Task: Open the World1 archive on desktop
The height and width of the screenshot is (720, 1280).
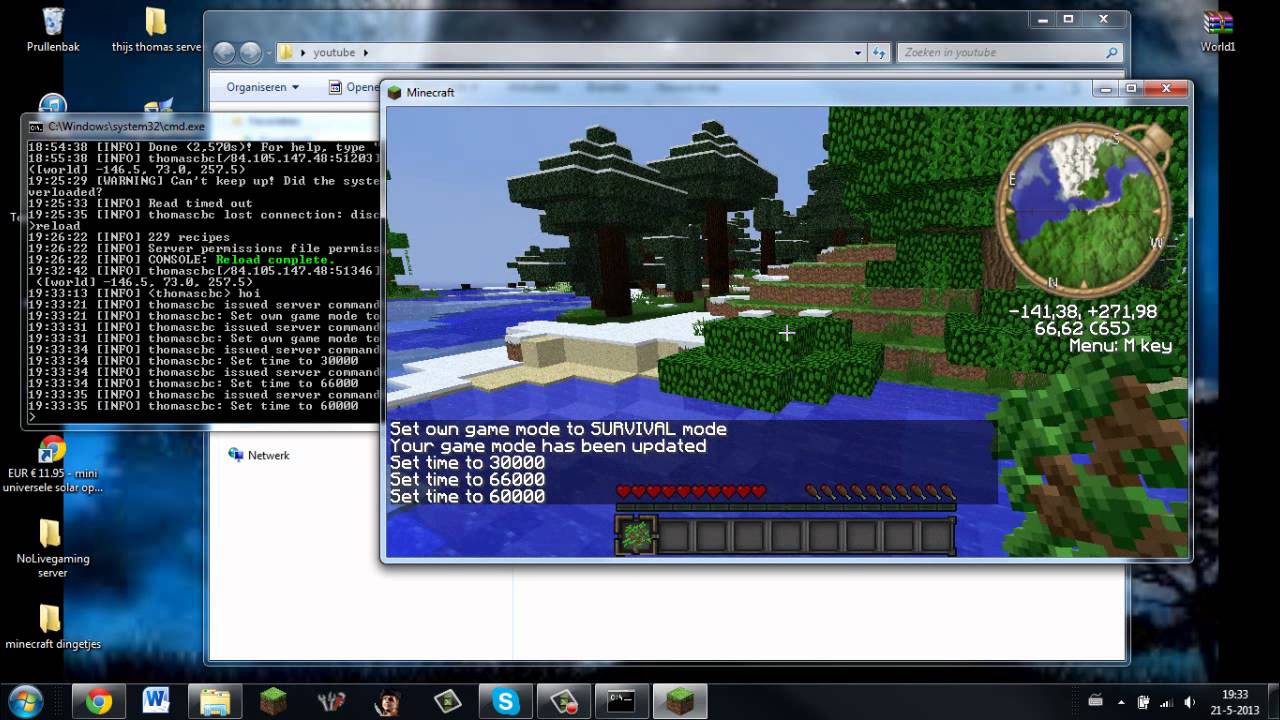Action: [x=1218, y=30]
